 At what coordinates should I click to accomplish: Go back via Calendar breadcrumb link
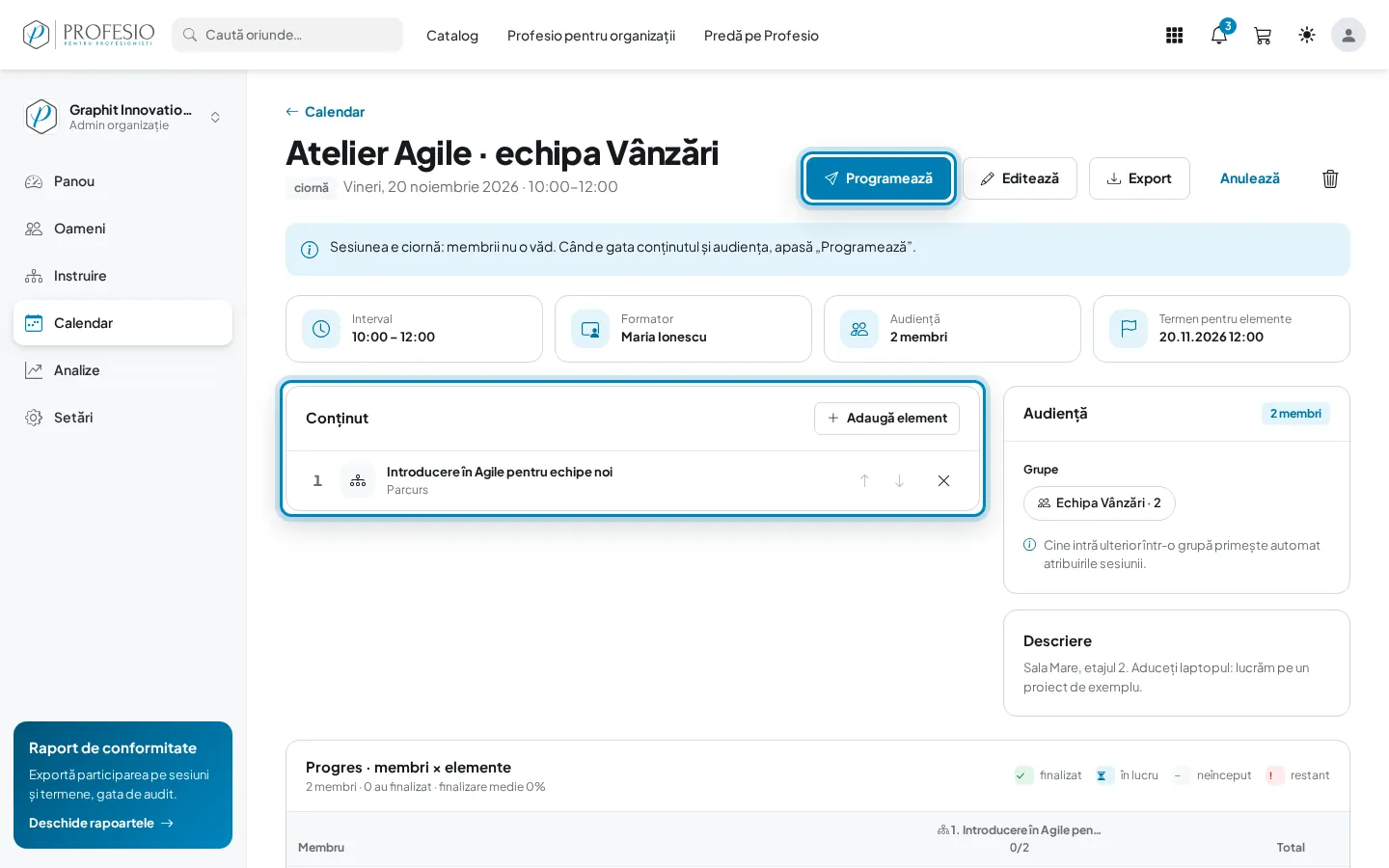coord(325,112)
